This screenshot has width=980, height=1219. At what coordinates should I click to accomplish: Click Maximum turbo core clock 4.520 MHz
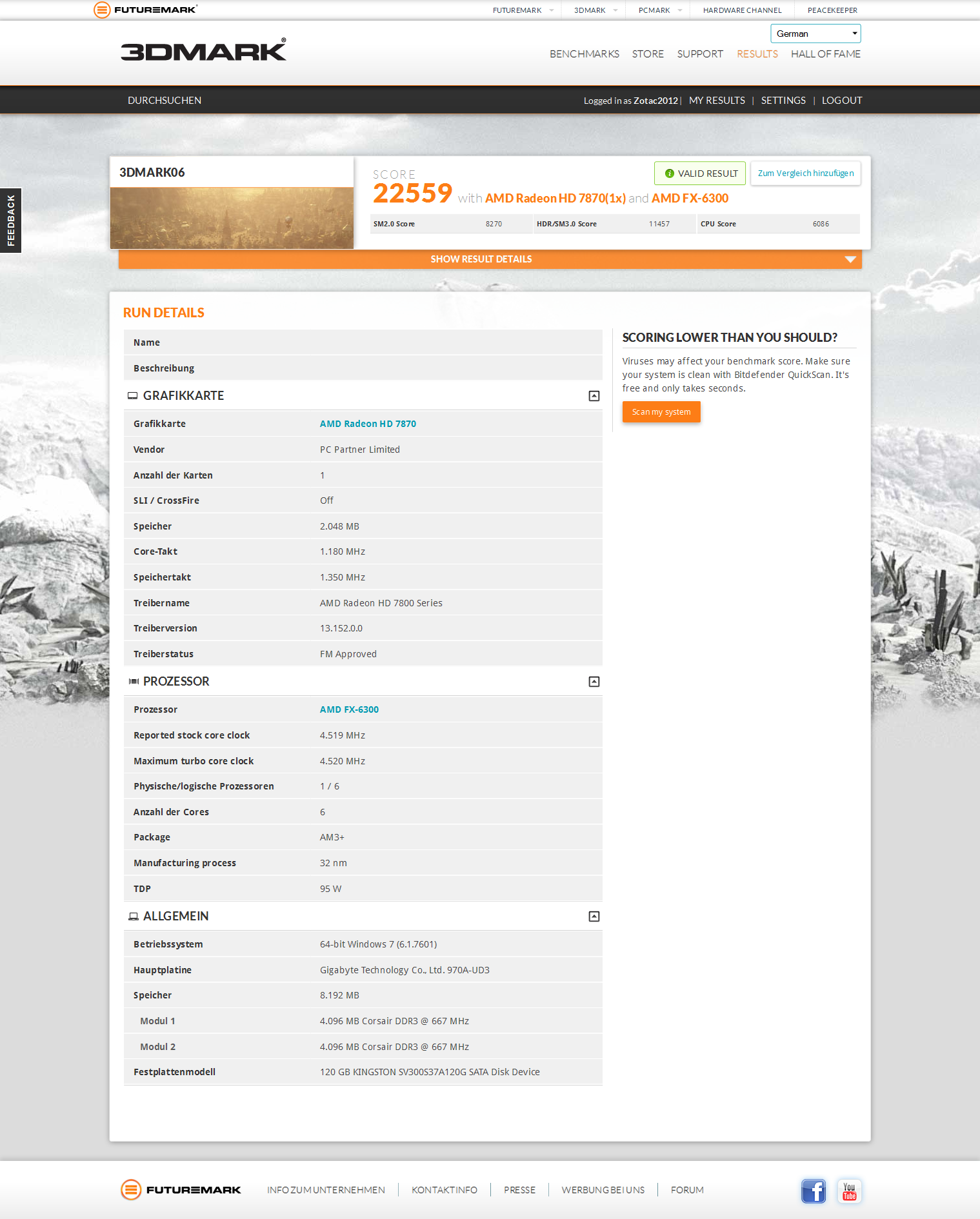coord(343,761)
